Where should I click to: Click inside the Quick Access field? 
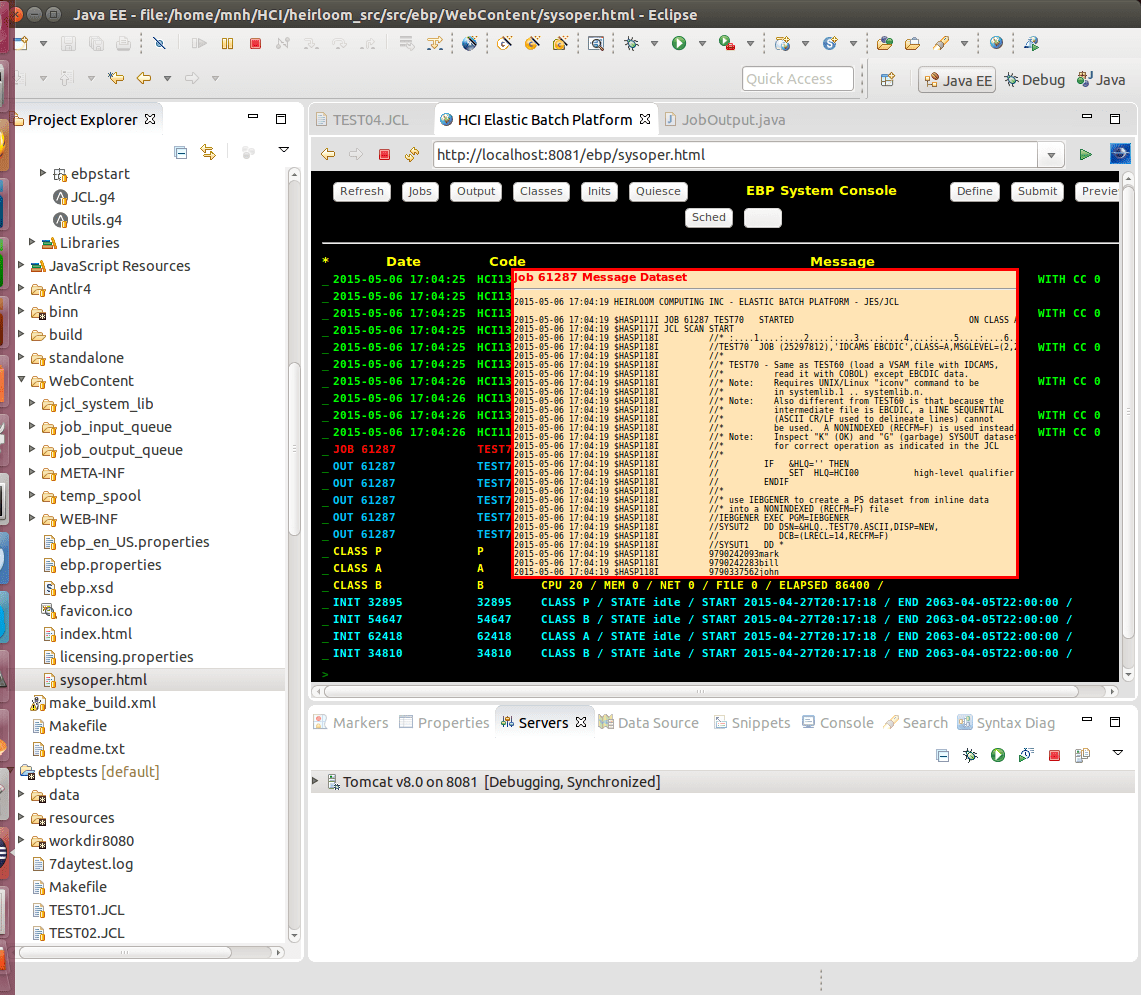point(797,78)
